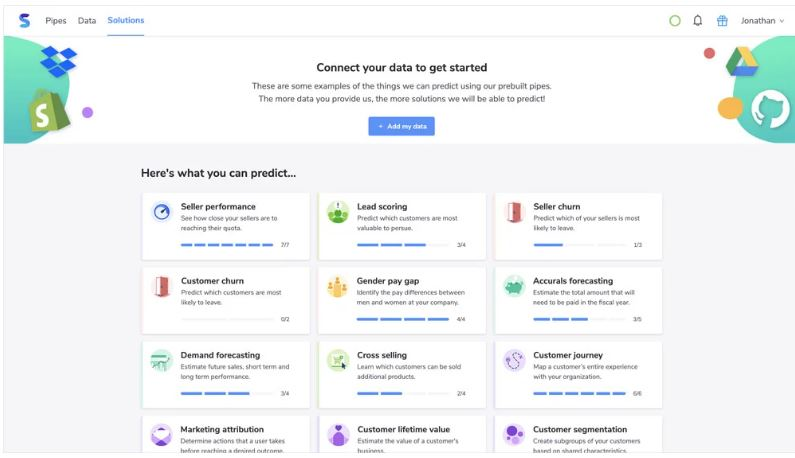
Task: Click the Cross selling cart icon
Action: click(x=338, y=361)
